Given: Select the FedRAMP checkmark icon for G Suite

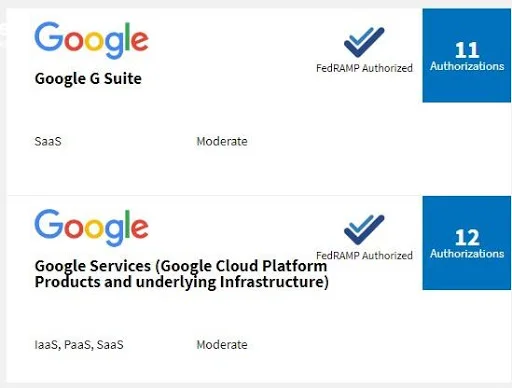Looking at the screenshot, I should pyautogui.click(x=364, y=42).
